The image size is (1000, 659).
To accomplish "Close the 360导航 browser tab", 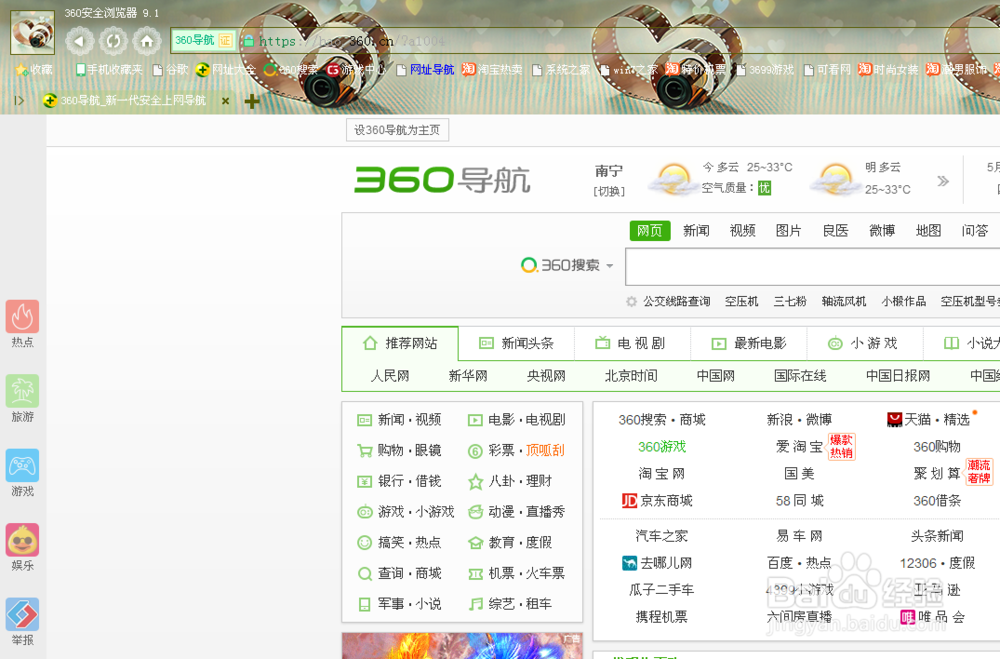I will pyautogui.click(x=225, y=101).
